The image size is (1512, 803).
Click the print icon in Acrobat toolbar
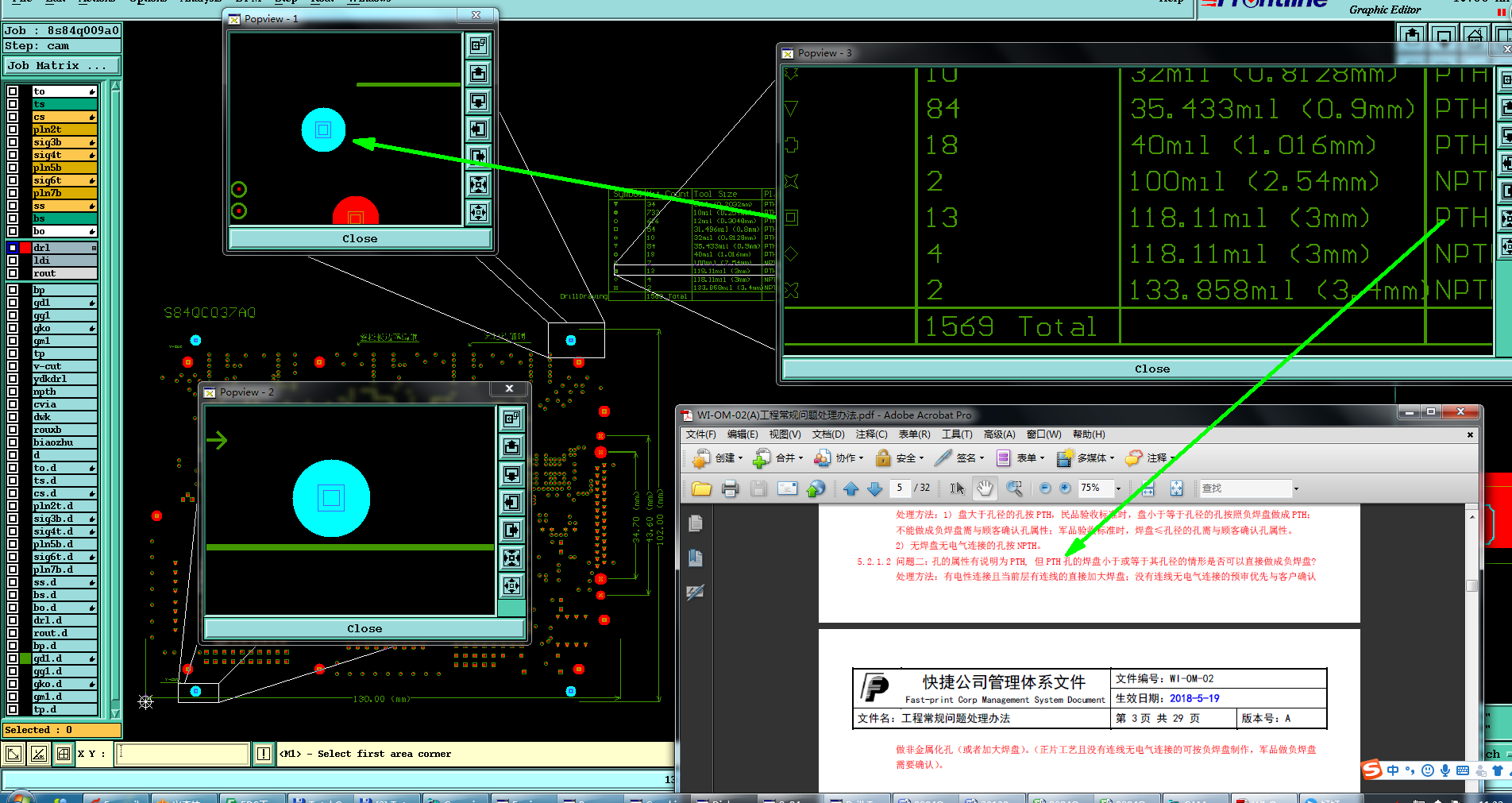730,488
